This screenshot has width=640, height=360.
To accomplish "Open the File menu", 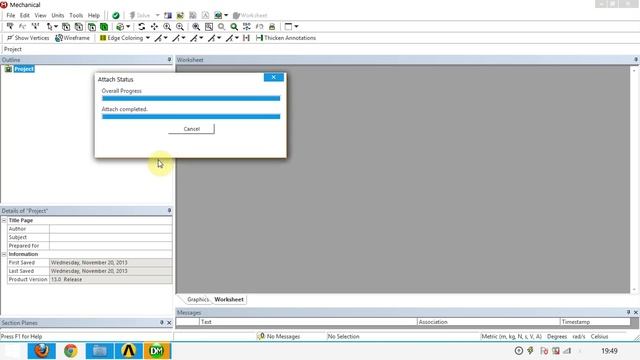I will [11, 16].
